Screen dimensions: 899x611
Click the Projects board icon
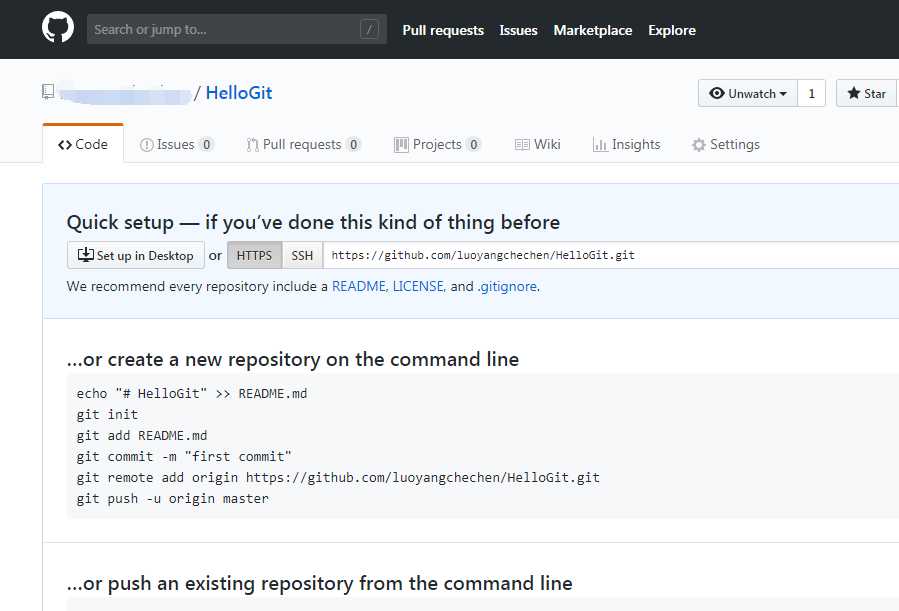click(x=401, y=145)
